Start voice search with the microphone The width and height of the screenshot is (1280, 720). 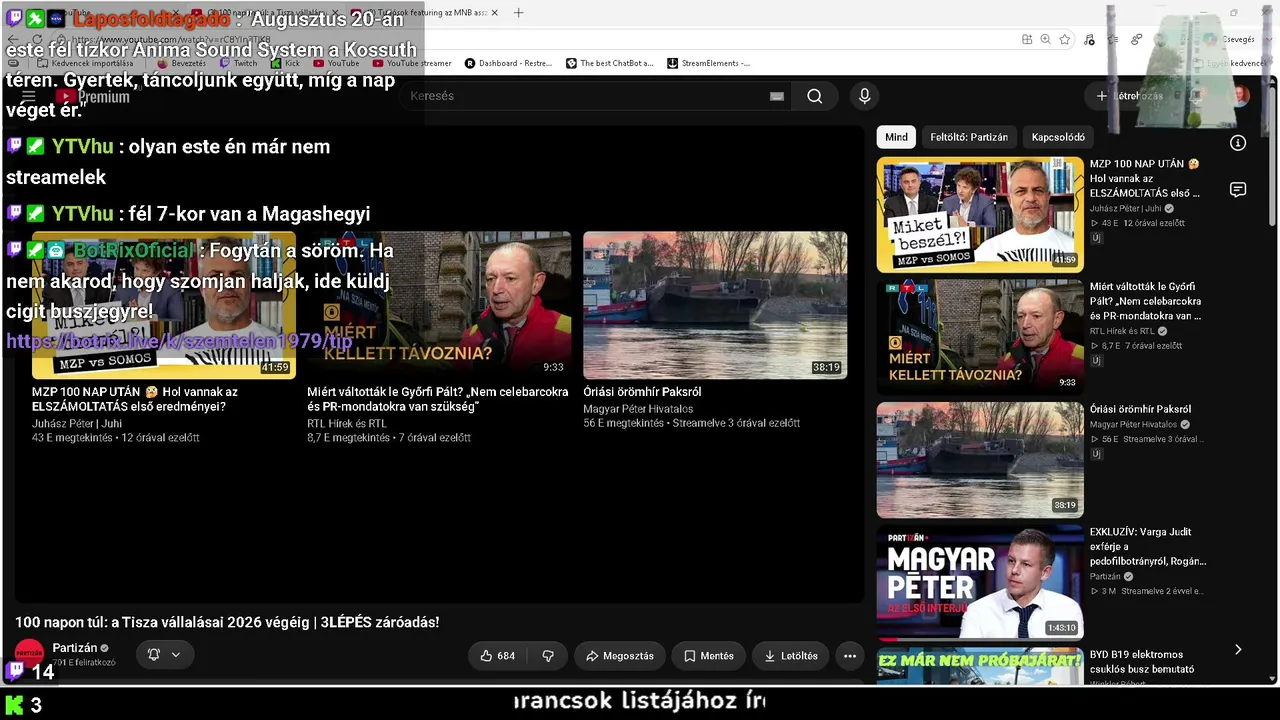(865, 96)
